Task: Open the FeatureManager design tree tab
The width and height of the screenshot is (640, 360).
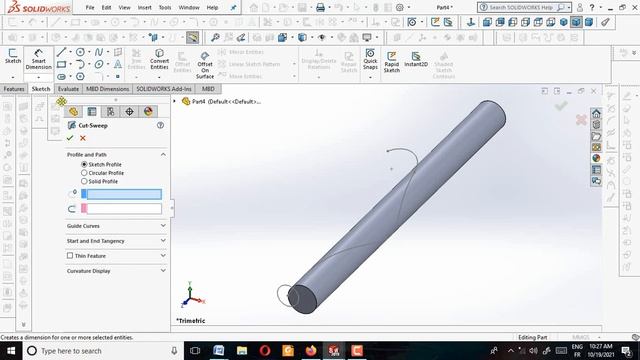Action: pyautogui.click(x=73, y=111)
